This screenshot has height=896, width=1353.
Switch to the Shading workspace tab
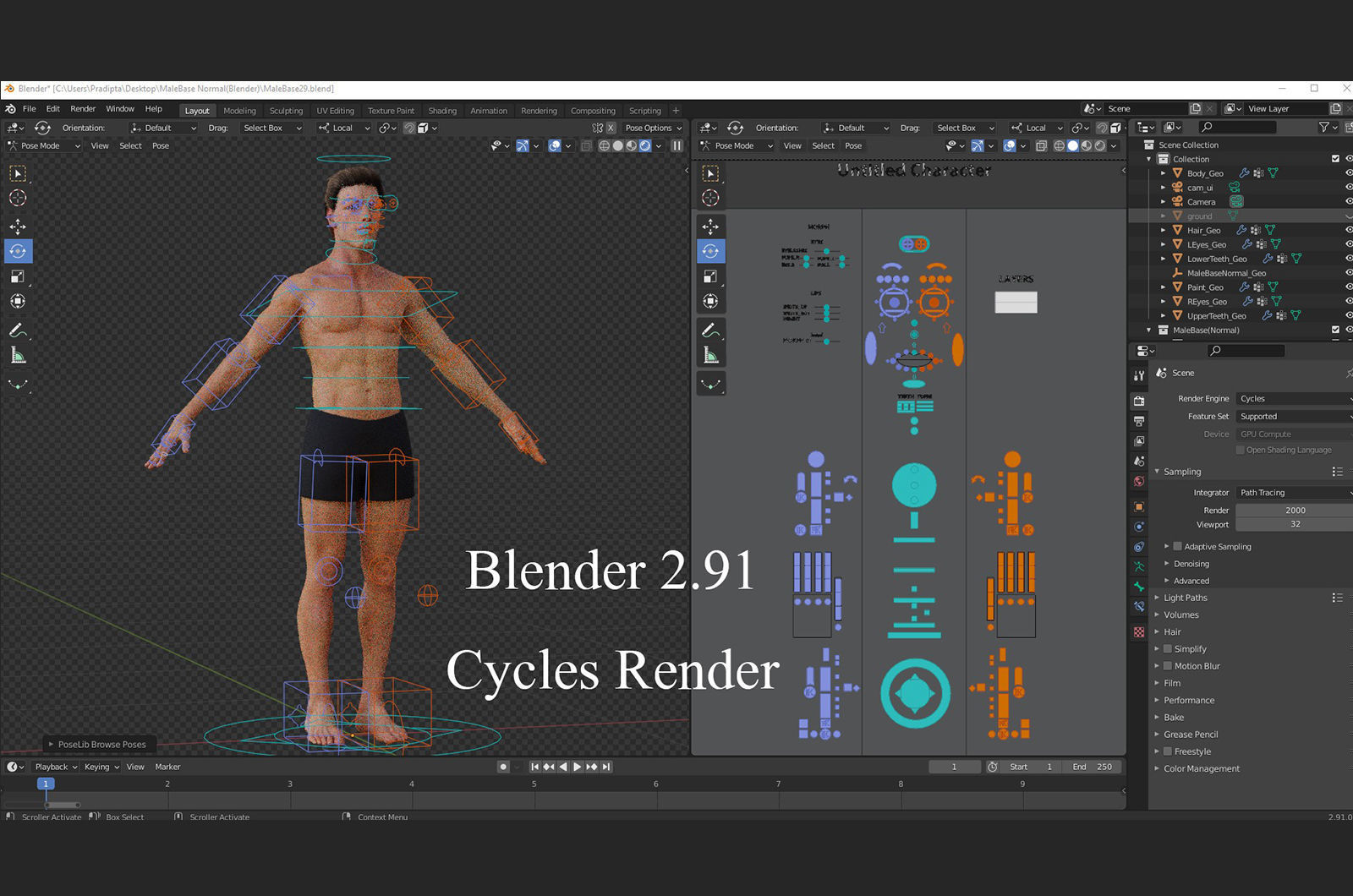(442, 111)
